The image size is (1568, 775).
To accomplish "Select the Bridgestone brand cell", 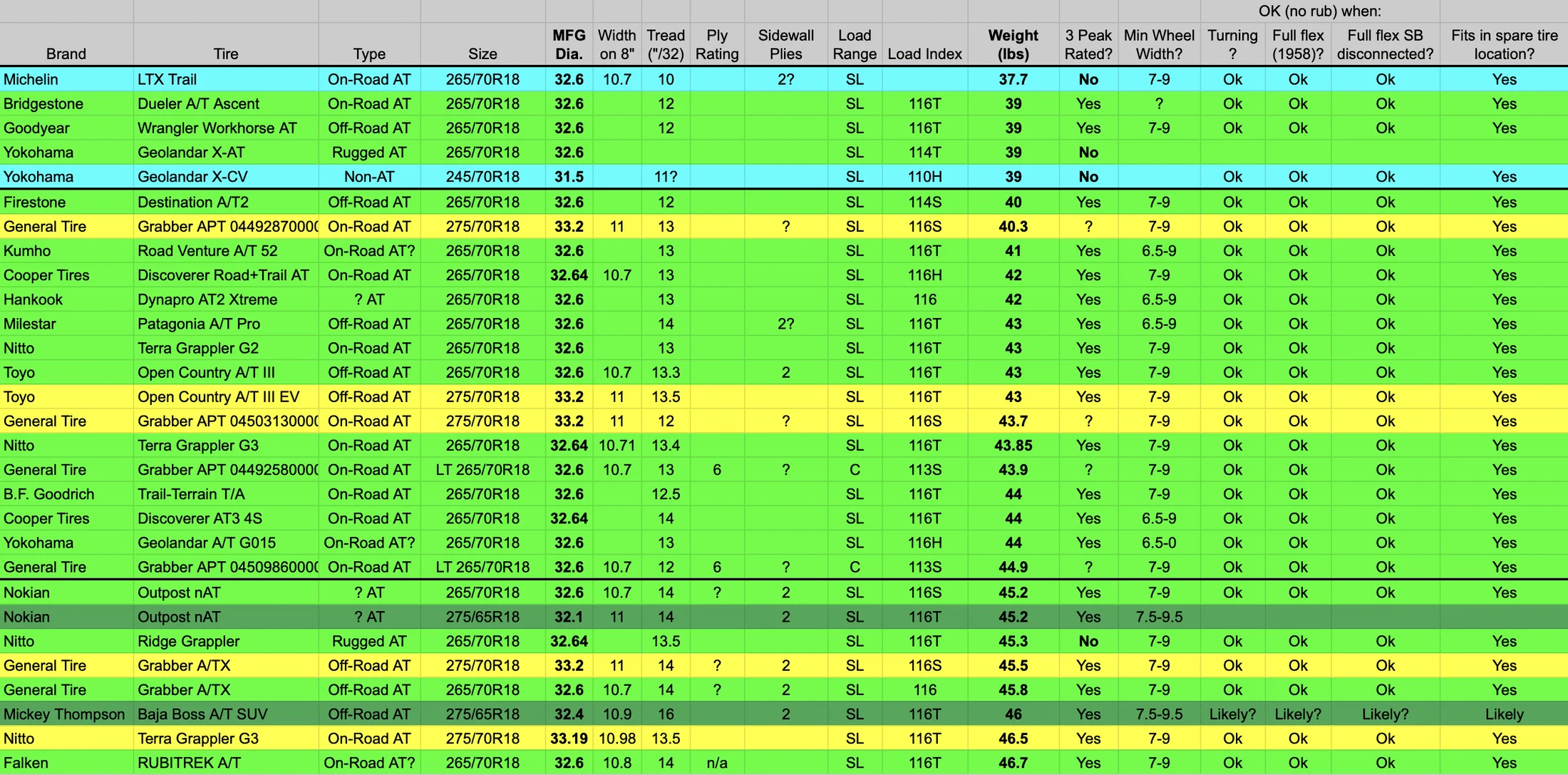I will (66, 103).
